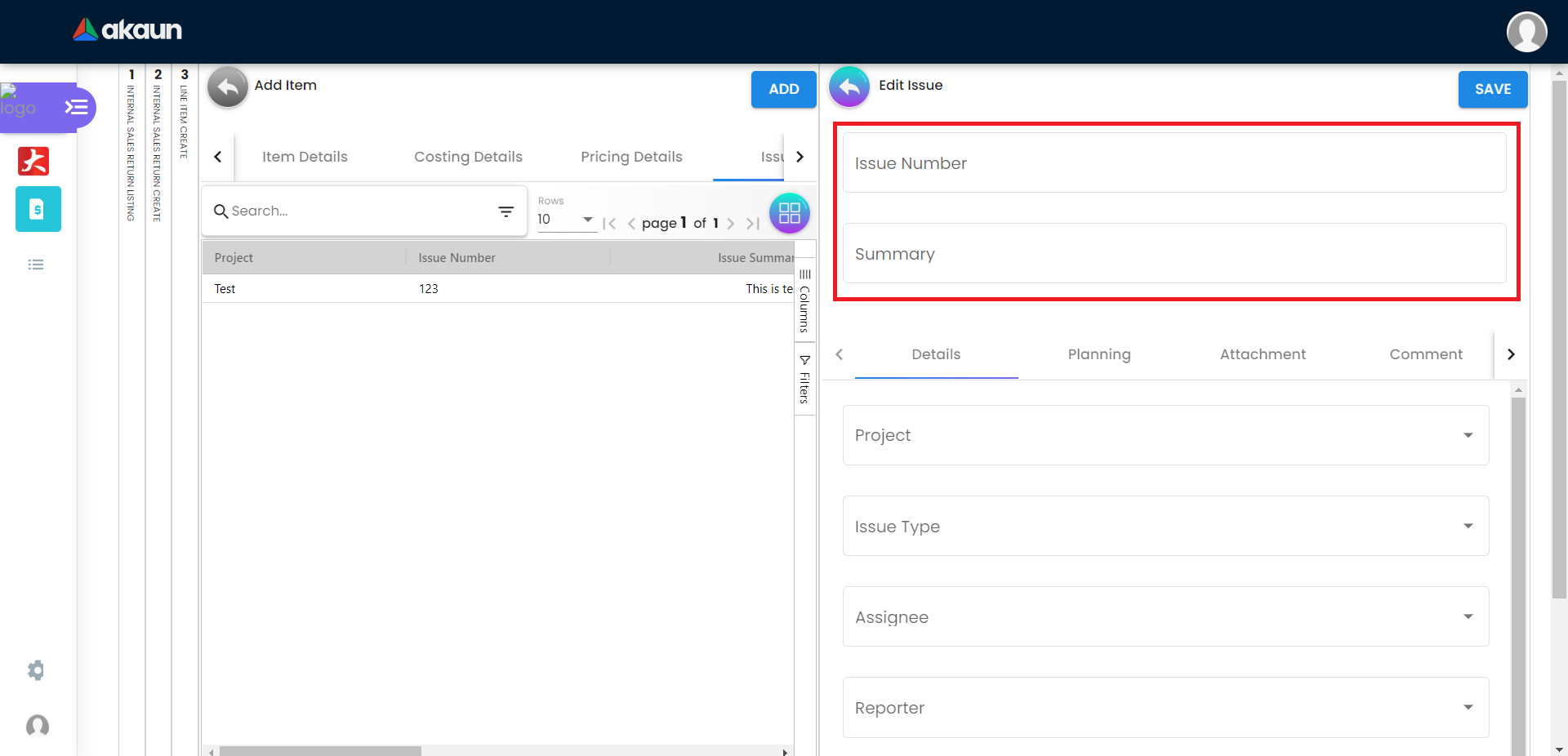1568x756 pixels.
Task: Switch to the Planning tab
Action: point(1098,354)
